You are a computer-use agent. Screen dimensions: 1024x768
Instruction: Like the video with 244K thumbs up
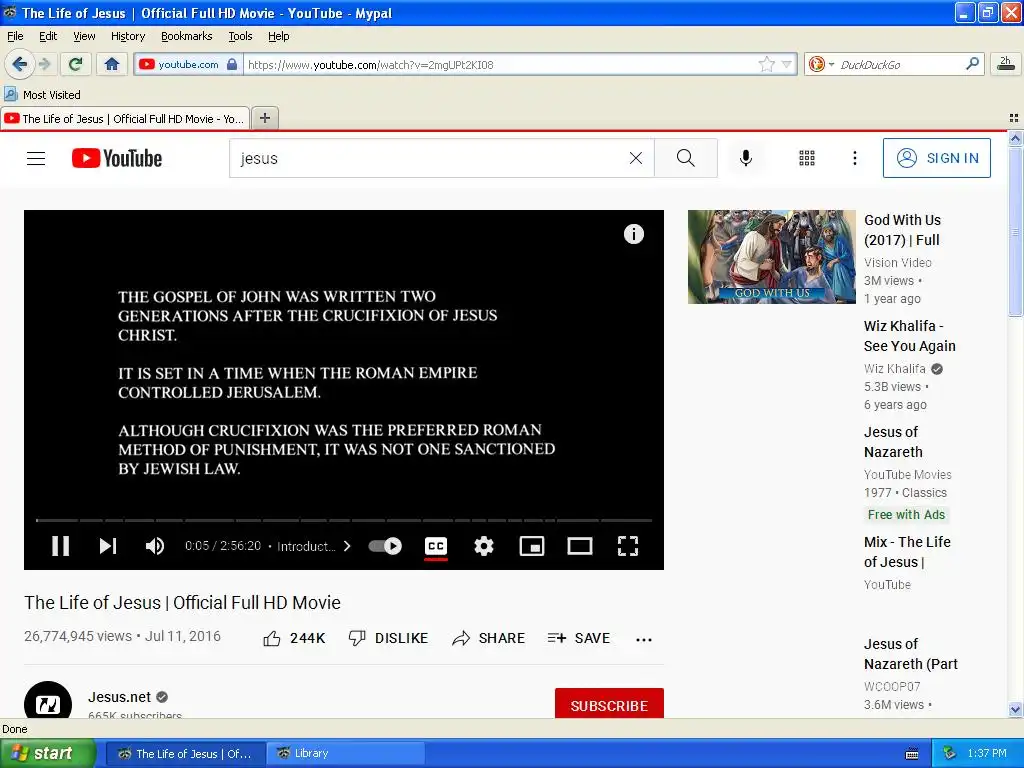click(294, 638)
